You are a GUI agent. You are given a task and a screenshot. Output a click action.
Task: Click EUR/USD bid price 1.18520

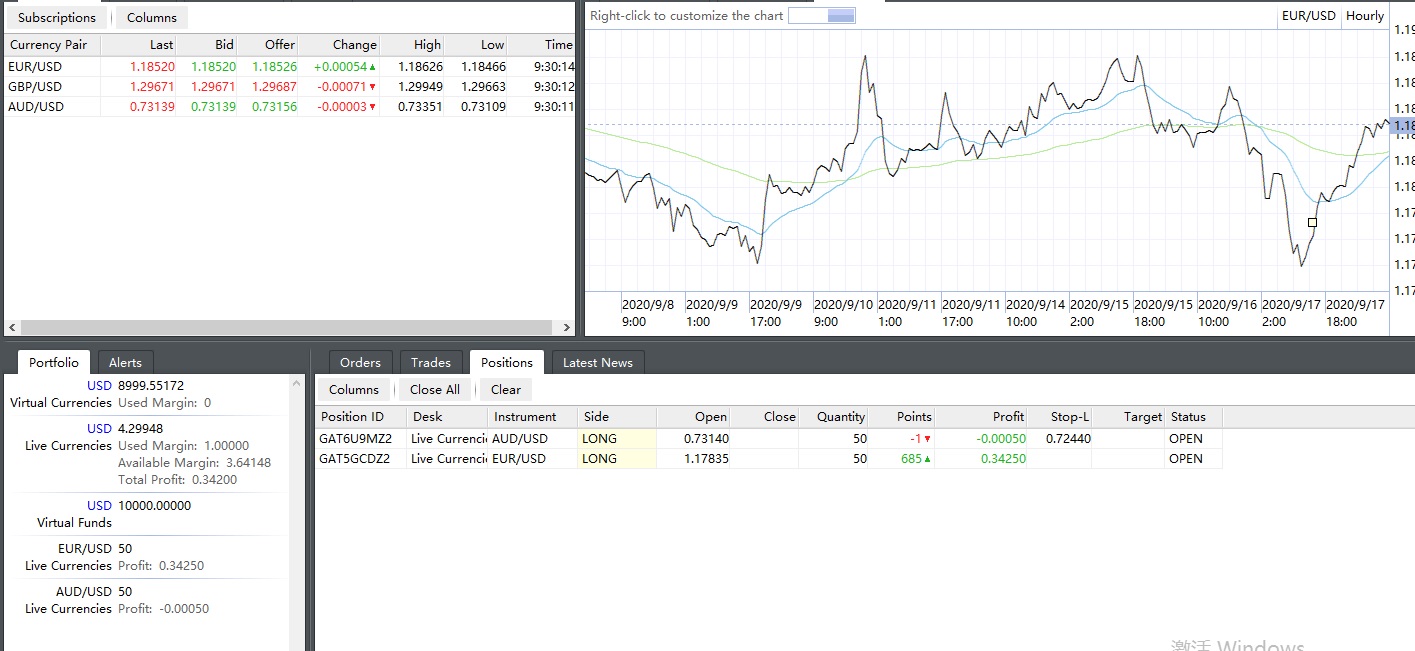tap(213, 66)
